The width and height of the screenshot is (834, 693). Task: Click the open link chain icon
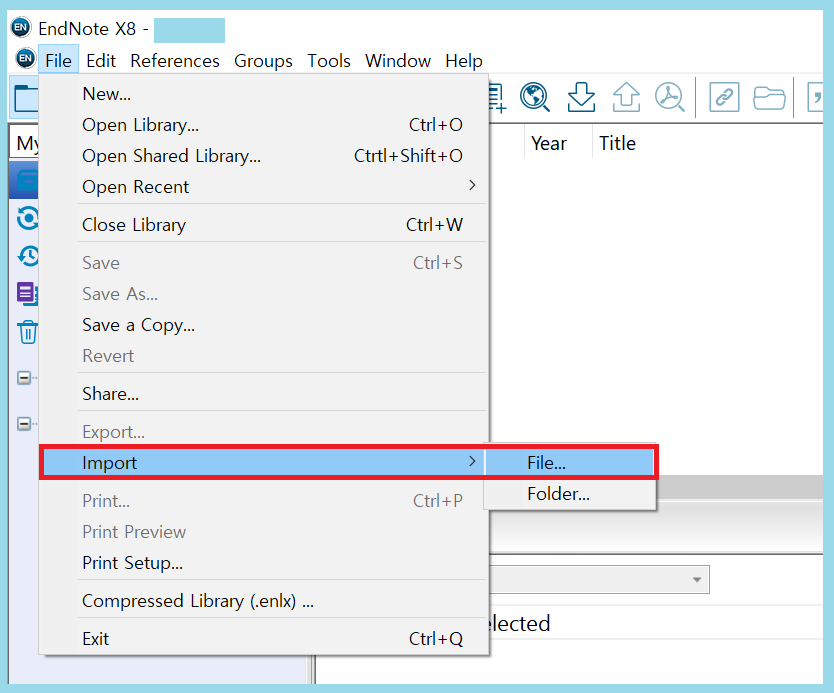click(724, 97)
